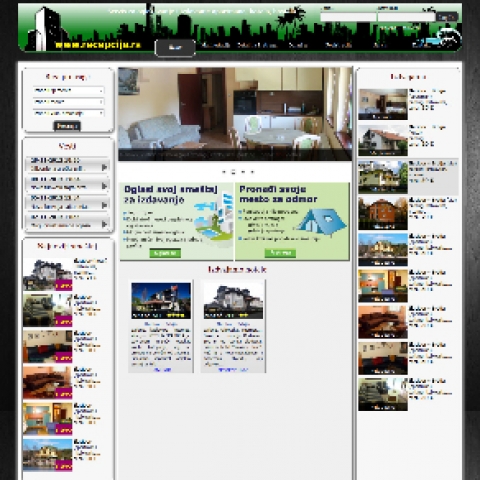Click the arrow on third news item
The height and width of the screenshot is (480, 480).
[104, 205]
